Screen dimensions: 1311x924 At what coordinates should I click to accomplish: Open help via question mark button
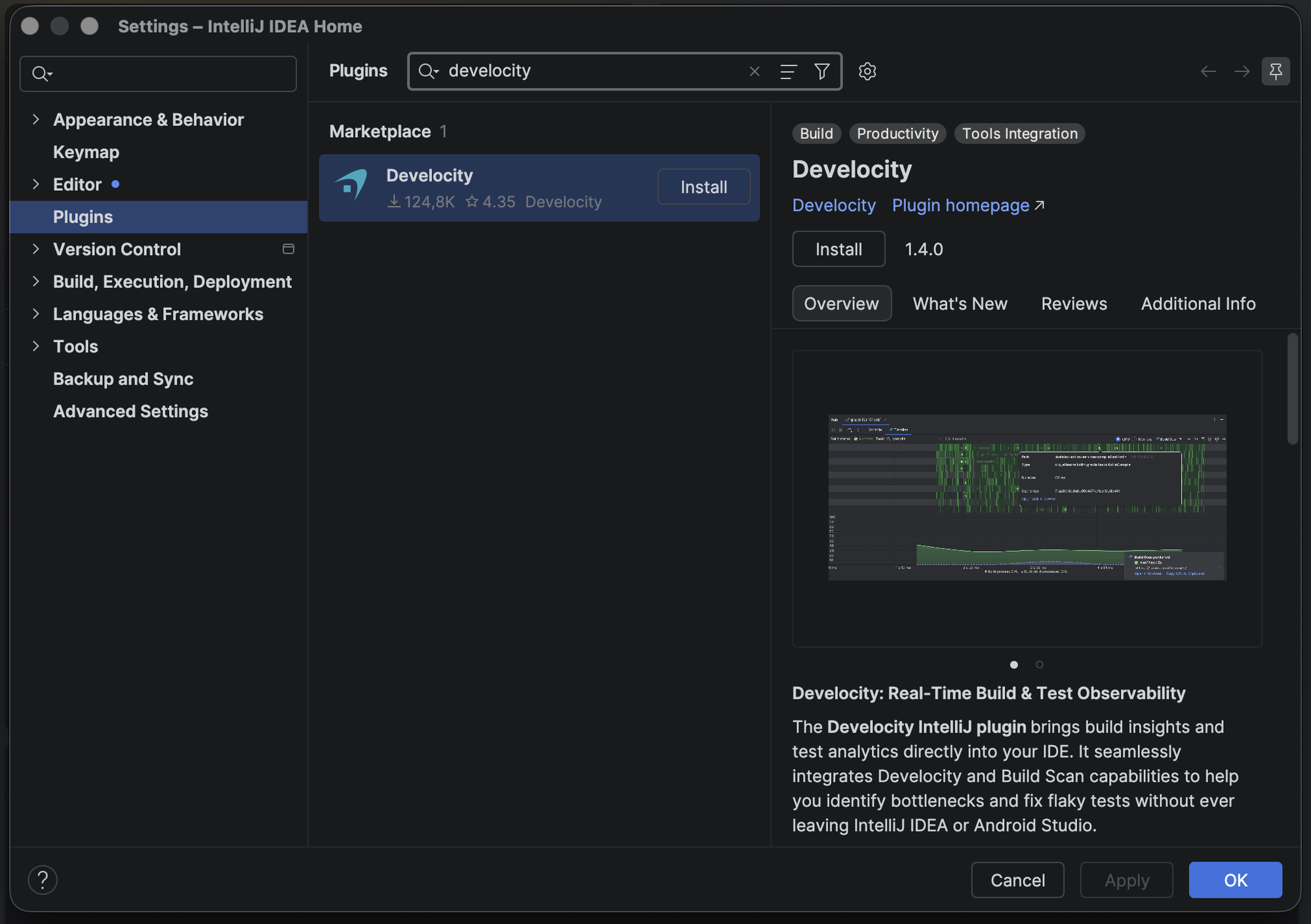pyautogui.click(x=43, y=879)
